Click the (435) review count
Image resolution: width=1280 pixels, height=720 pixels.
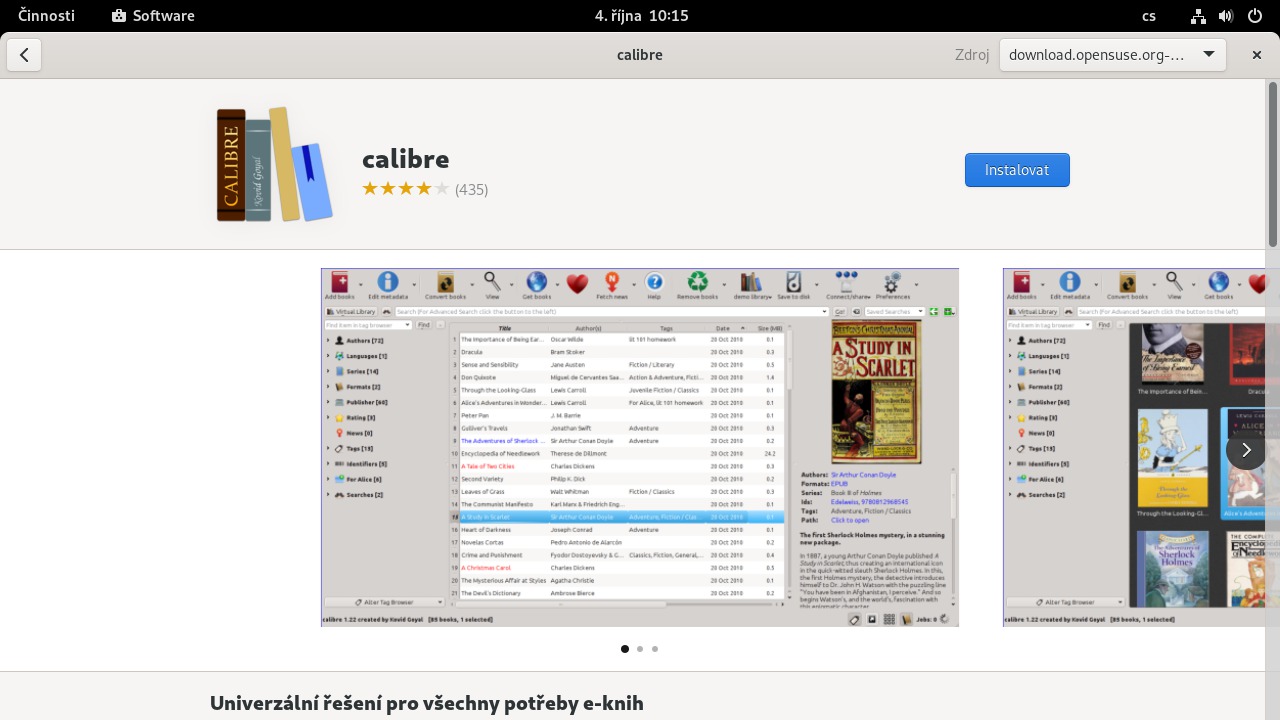click(x=471, y=189)
